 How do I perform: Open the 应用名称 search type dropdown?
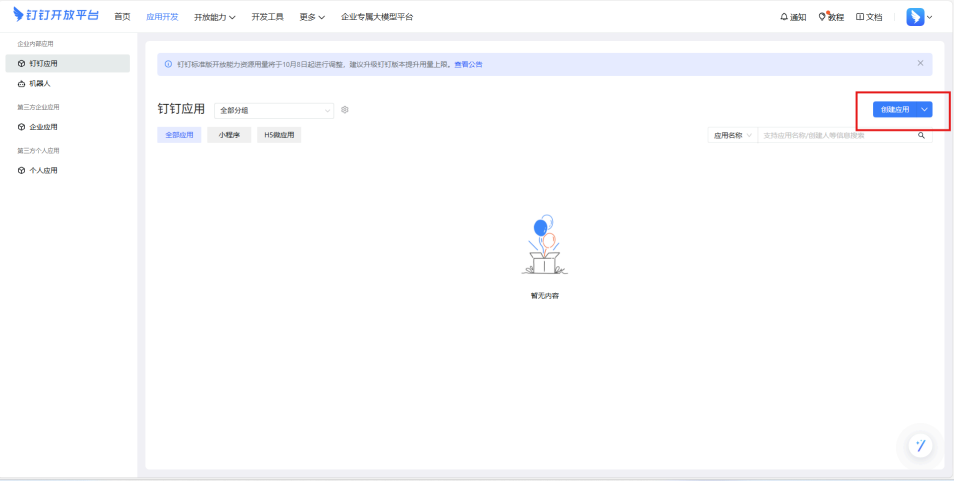(732, 135)
